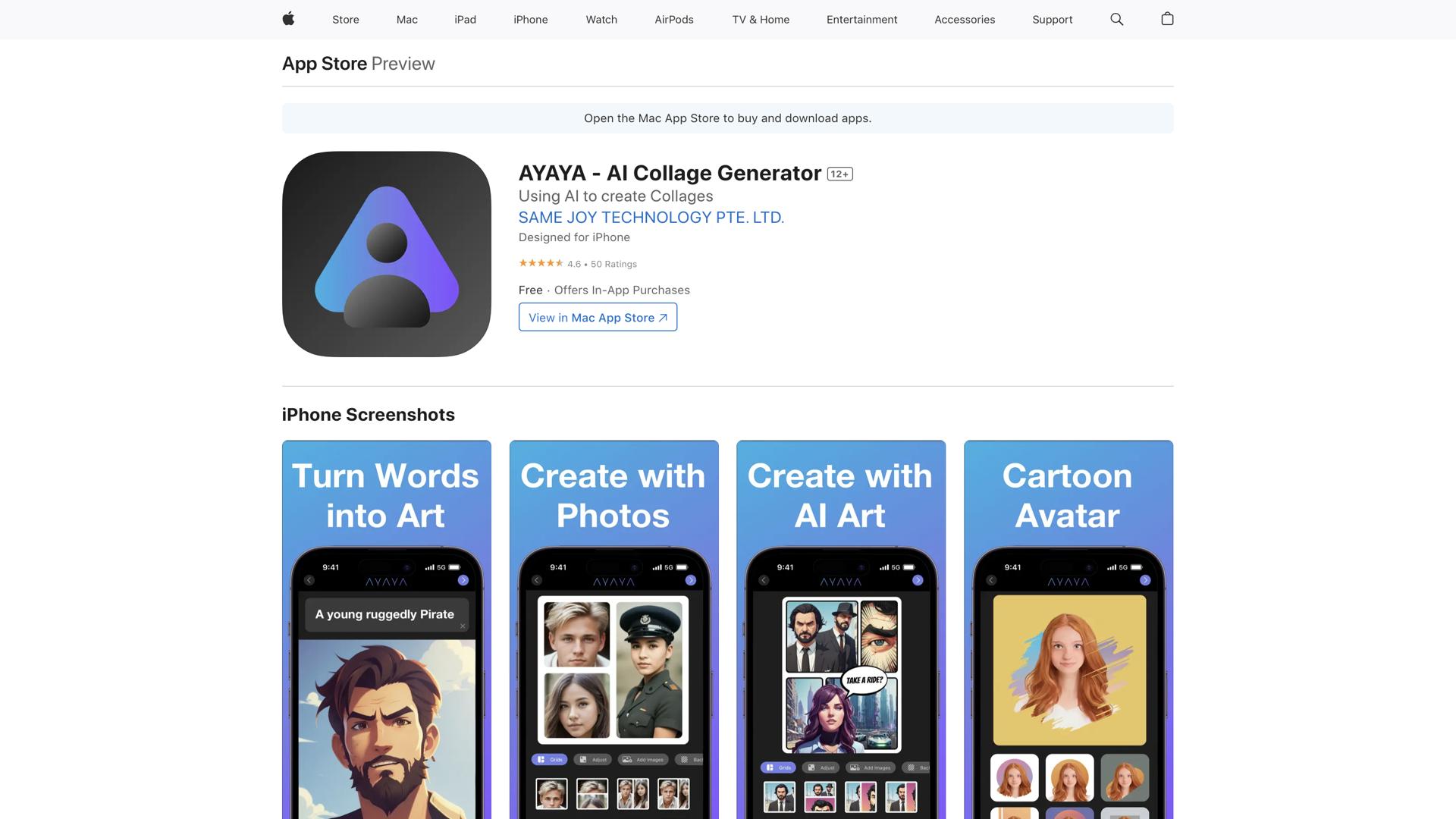This screenshot has height=819, width=1456.
Task: Open search with the magnifying glass icon
Action: point(1116,19)
